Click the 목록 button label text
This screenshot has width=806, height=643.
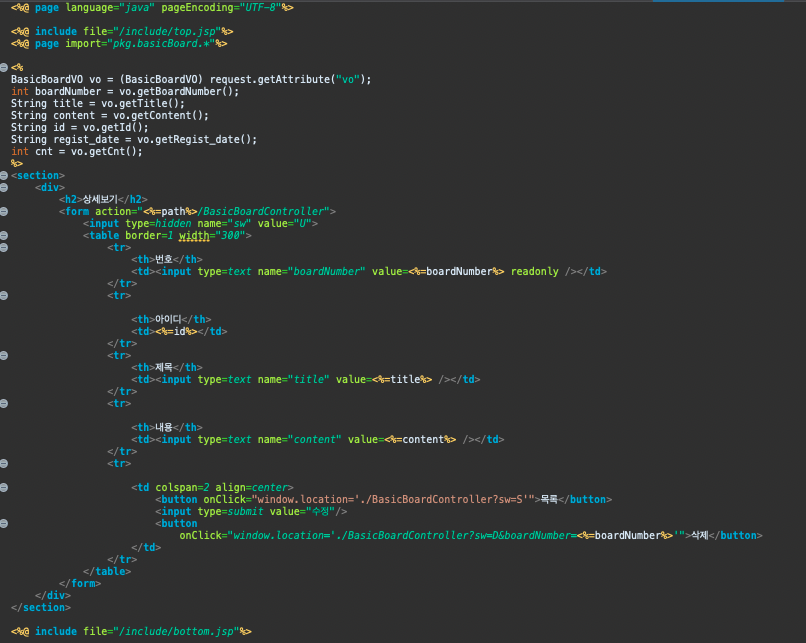[549, 500]
